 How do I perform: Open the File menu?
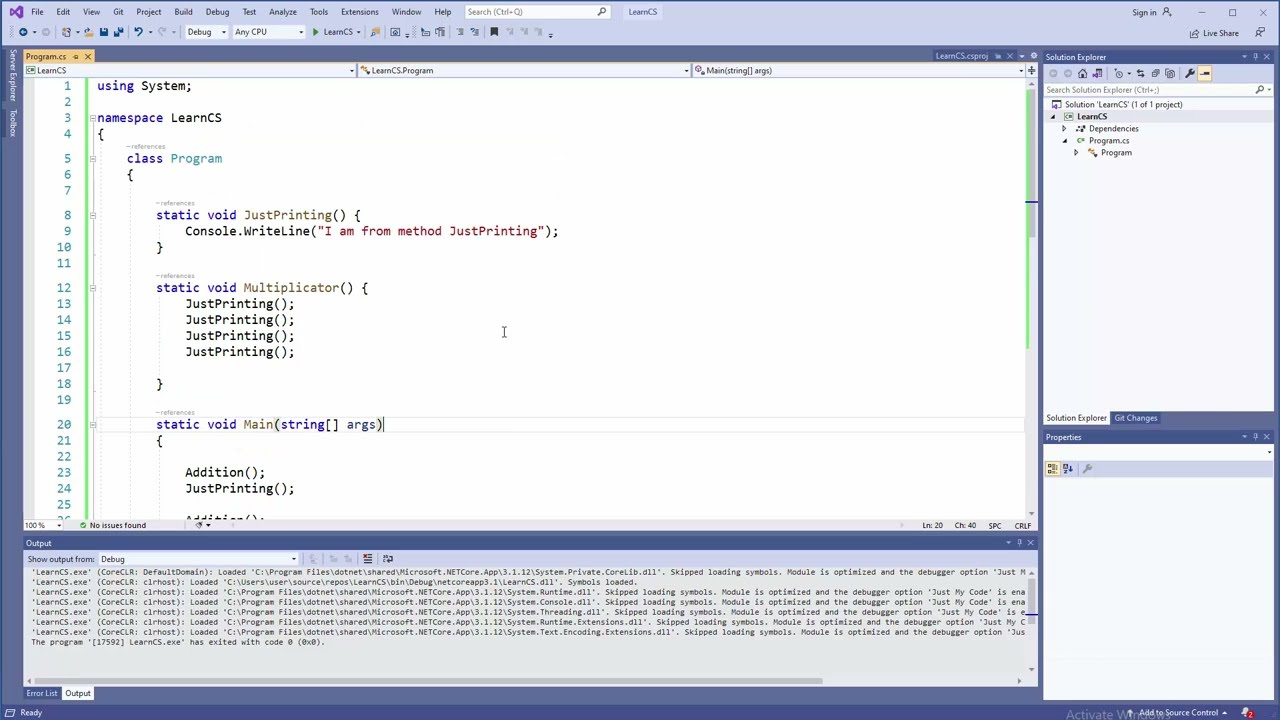pyautogui.click(x=37, y=12)
